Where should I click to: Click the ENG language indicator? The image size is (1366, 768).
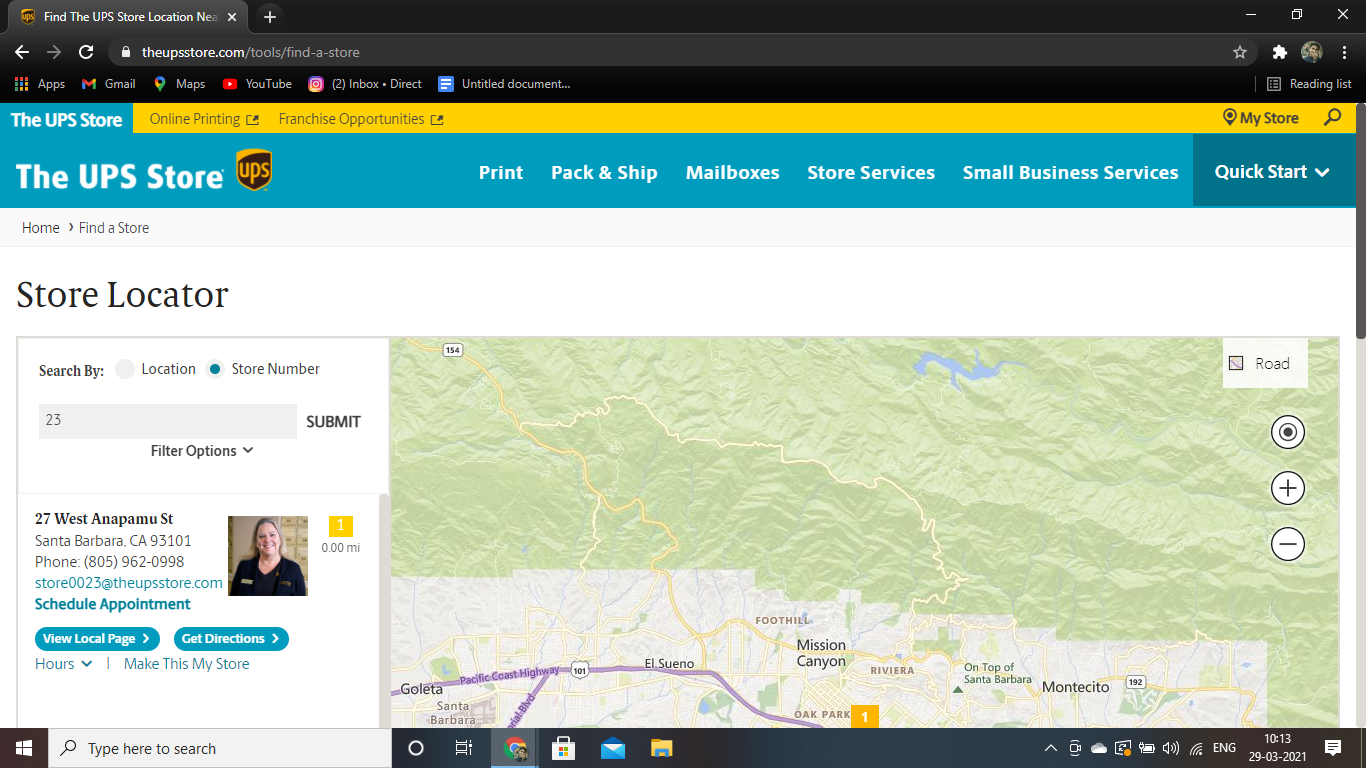click(1224, 748)
